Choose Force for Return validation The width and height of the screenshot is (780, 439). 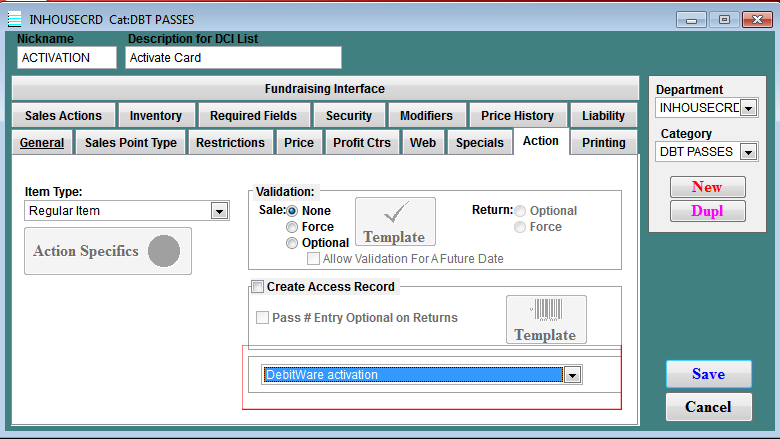[520, 227]
